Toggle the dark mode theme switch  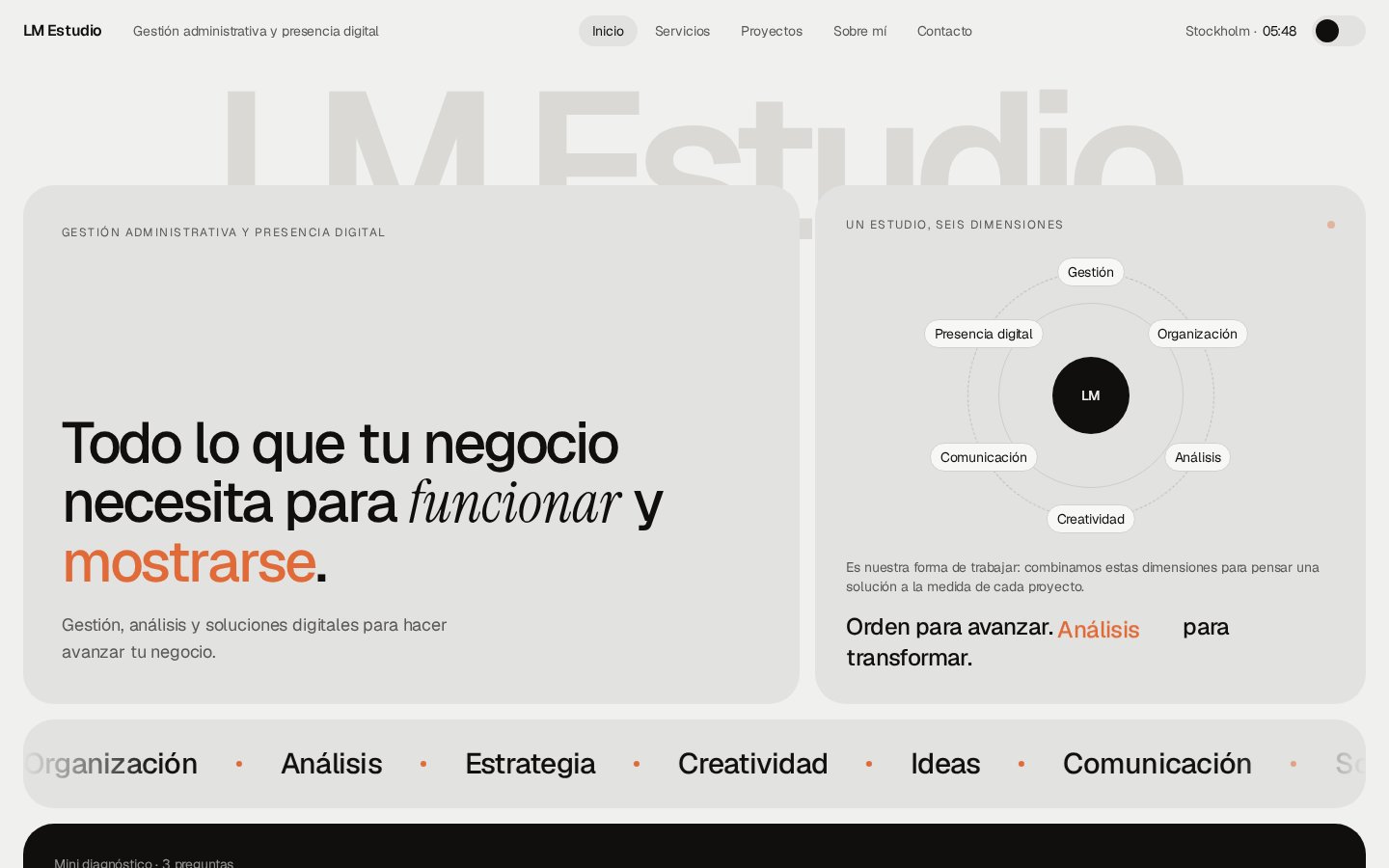(x=1339, y=31)
